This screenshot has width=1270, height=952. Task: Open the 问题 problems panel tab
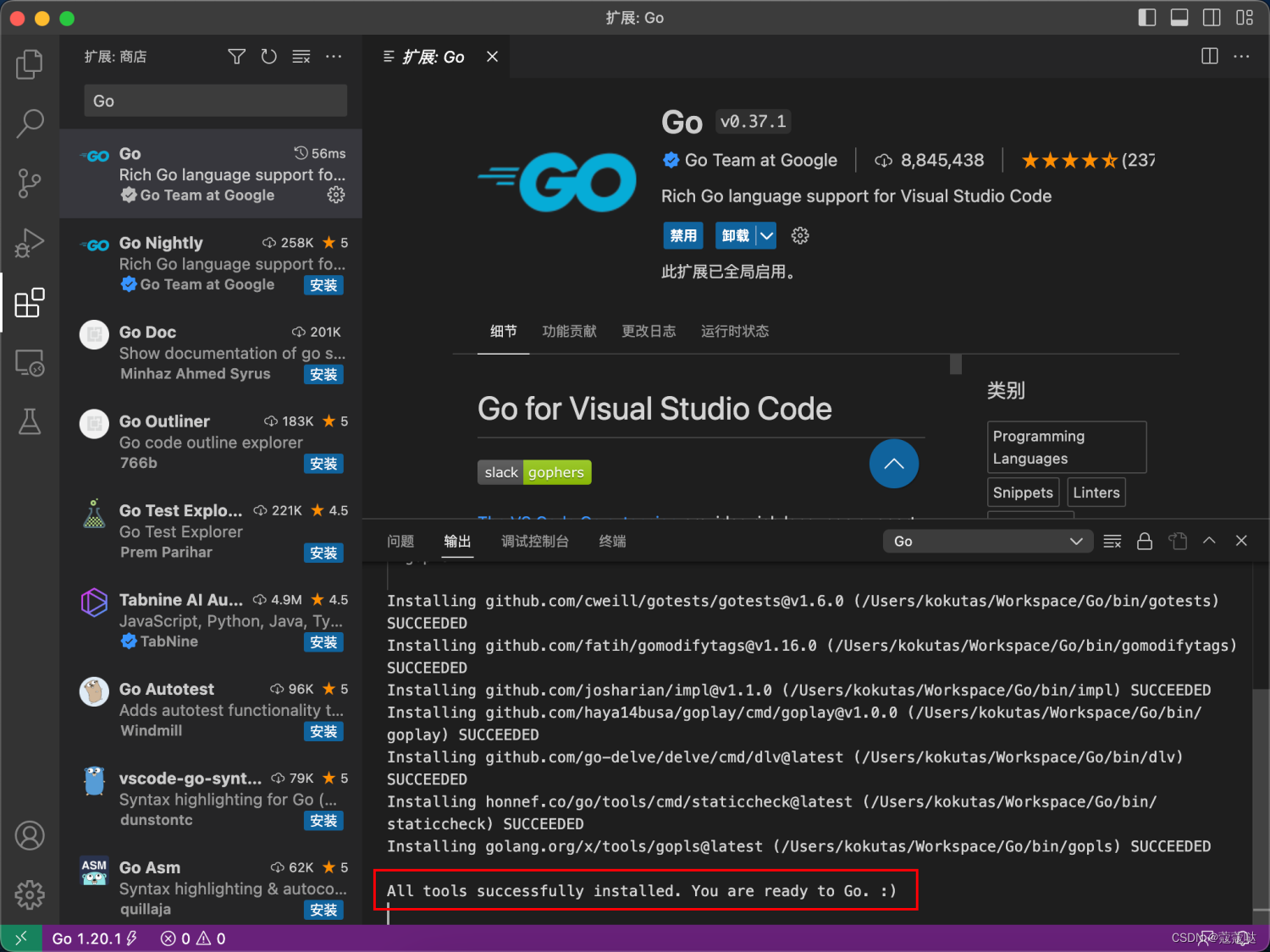click(400, 542)
